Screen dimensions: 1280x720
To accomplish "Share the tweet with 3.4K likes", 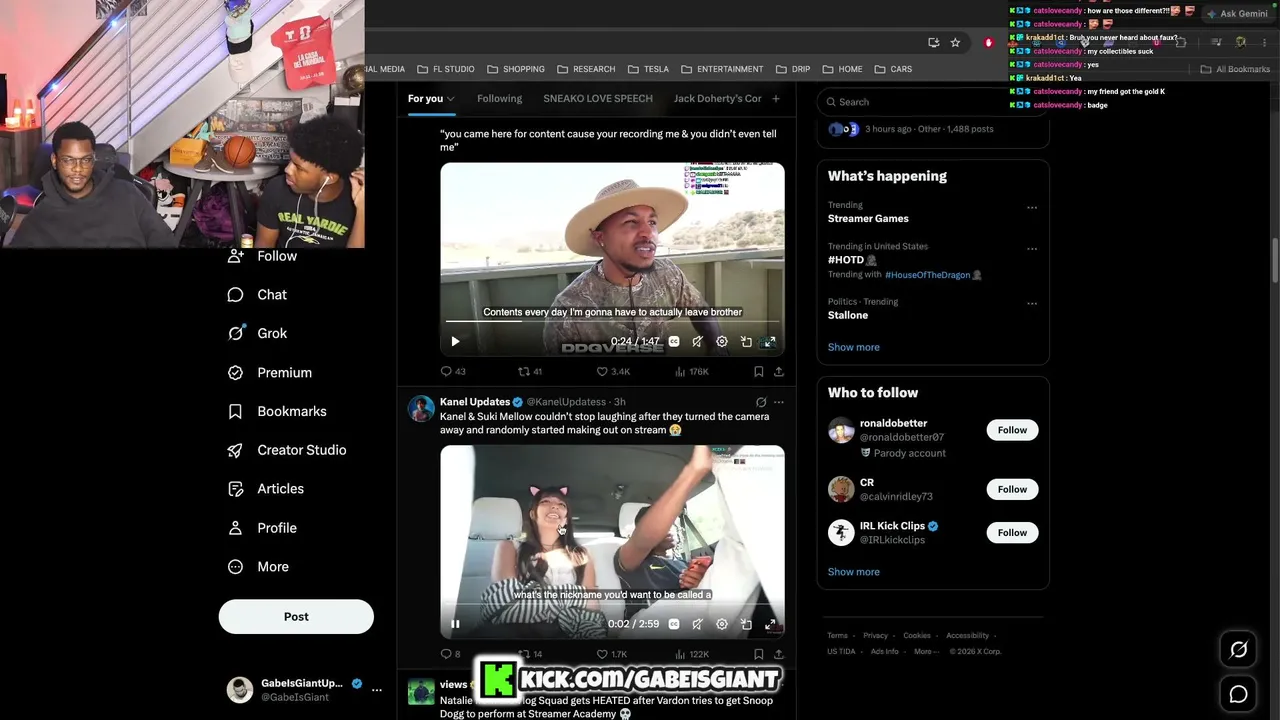I will click(x=779, y=371).
